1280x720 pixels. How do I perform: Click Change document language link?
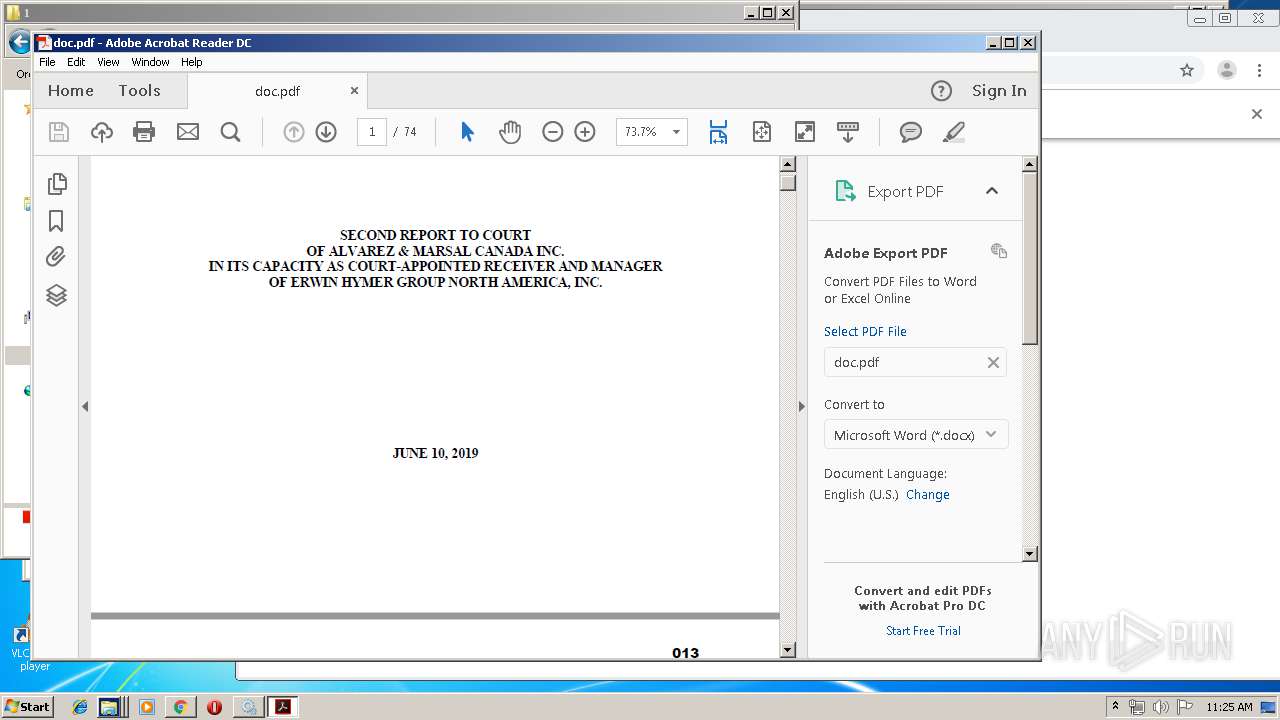pos(928,494)
